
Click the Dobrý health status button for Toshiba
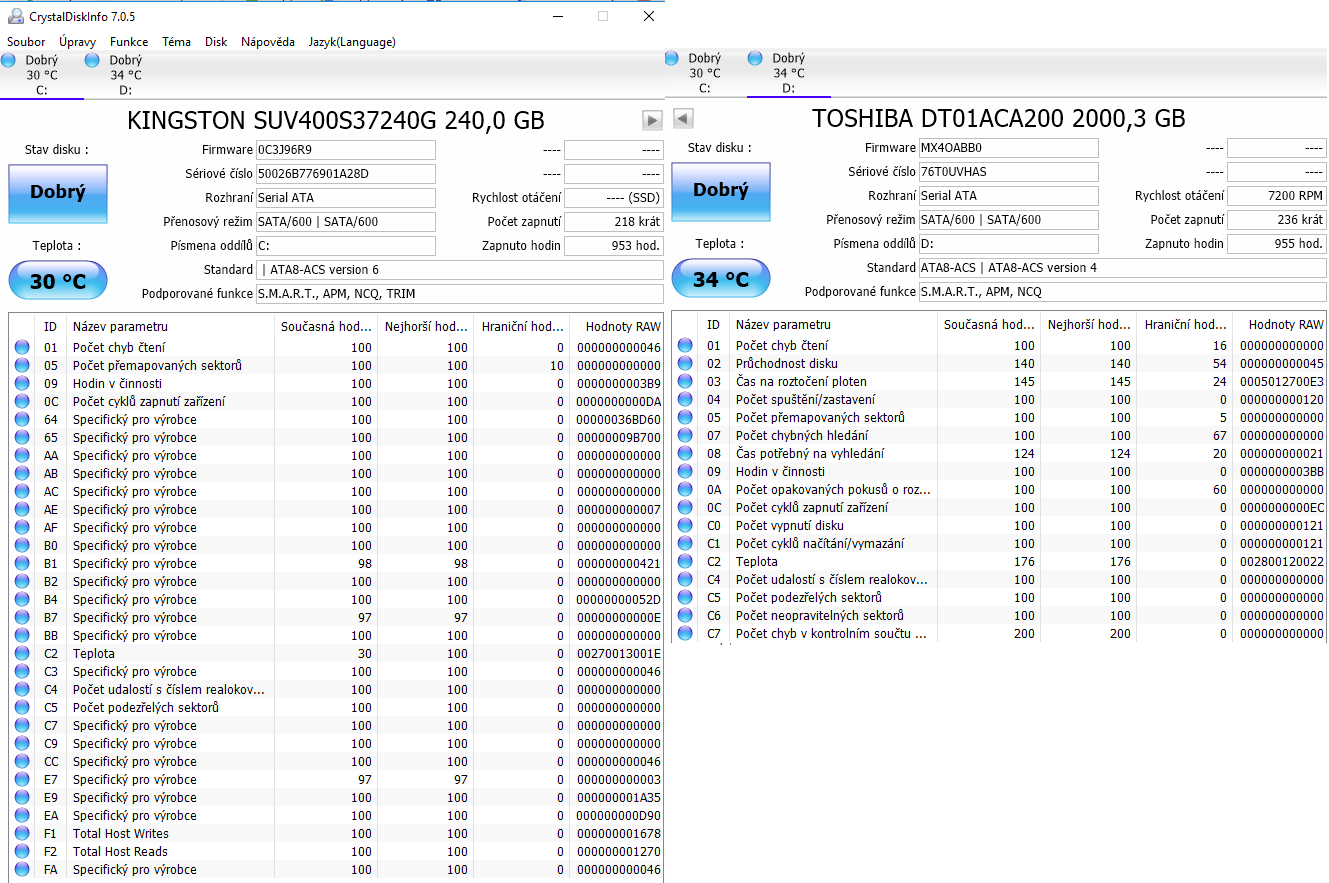click(x=720, y=191)
